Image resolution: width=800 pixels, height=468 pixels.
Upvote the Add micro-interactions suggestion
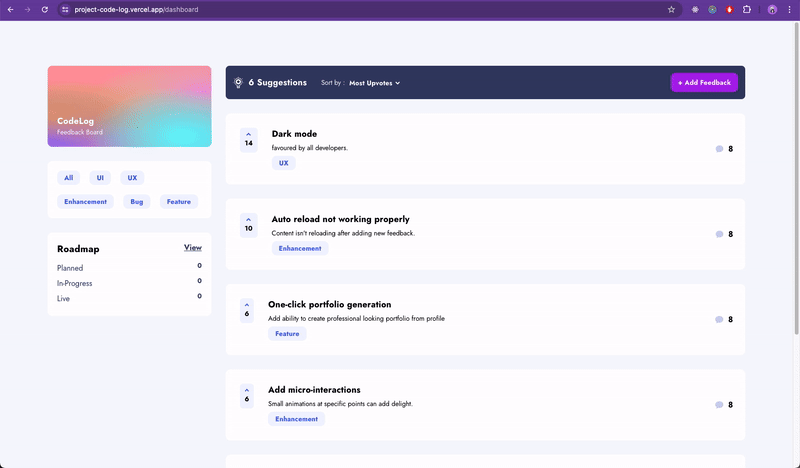(x=247, y=394)
